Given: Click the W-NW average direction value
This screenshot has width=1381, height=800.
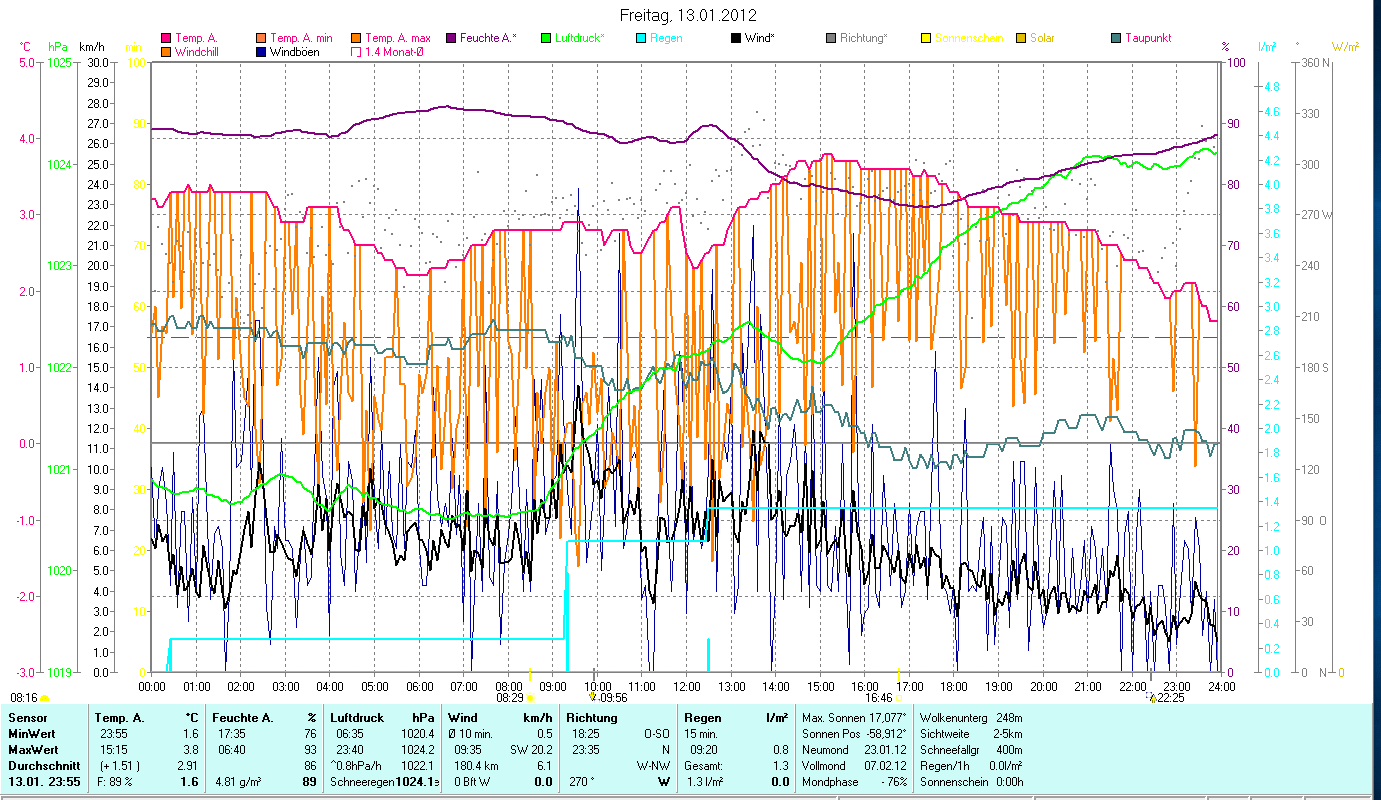Looking at the screenshot, I should (x=653, y=765).
